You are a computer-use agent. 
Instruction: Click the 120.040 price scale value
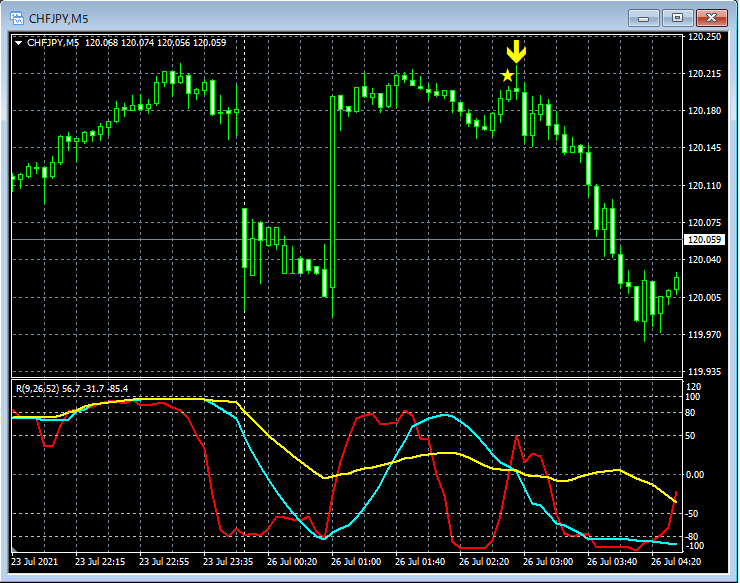pyautogui.click(x=705, y=260)
